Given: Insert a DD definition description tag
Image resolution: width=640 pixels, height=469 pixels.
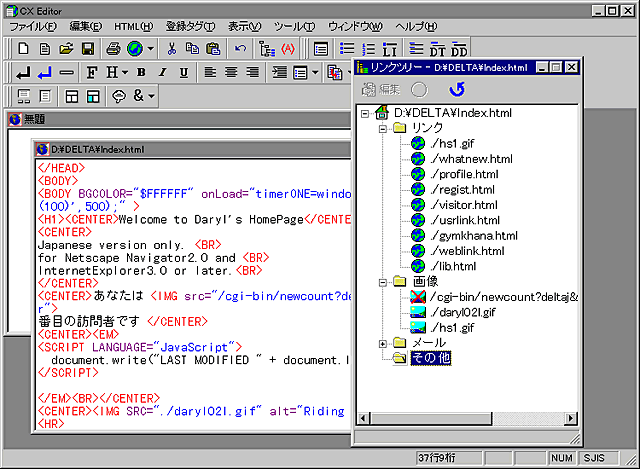Looking at the screenshot, I should 459,49.
